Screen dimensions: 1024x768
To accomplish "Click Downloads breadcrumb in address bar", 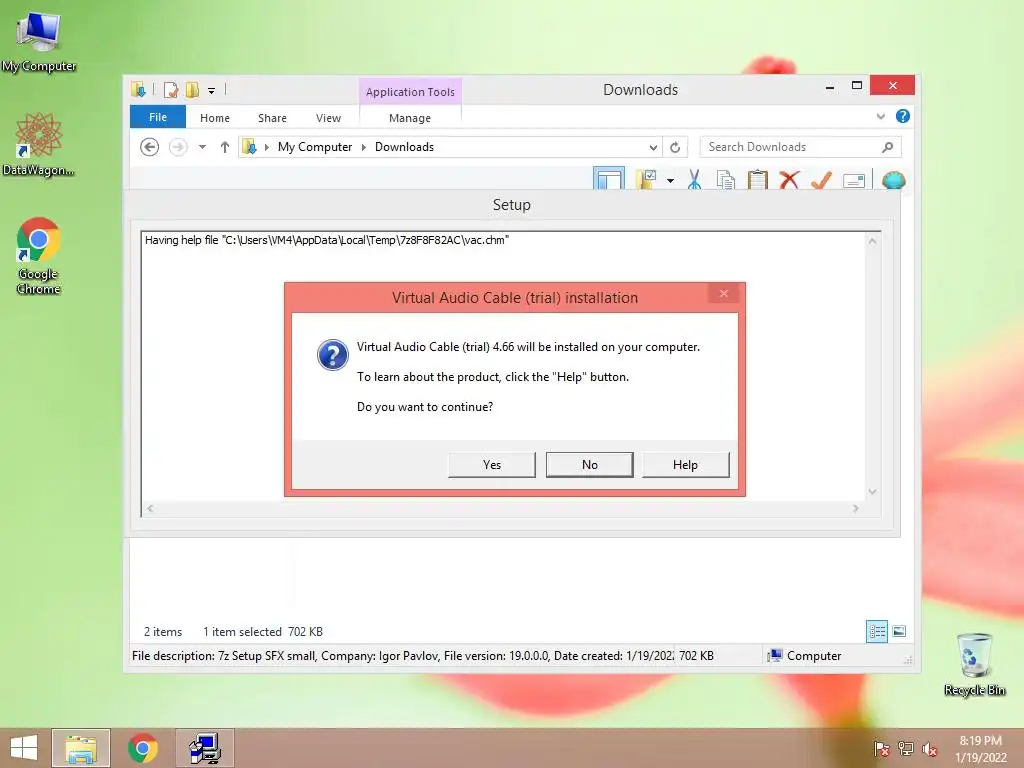I will pos(404,147).
